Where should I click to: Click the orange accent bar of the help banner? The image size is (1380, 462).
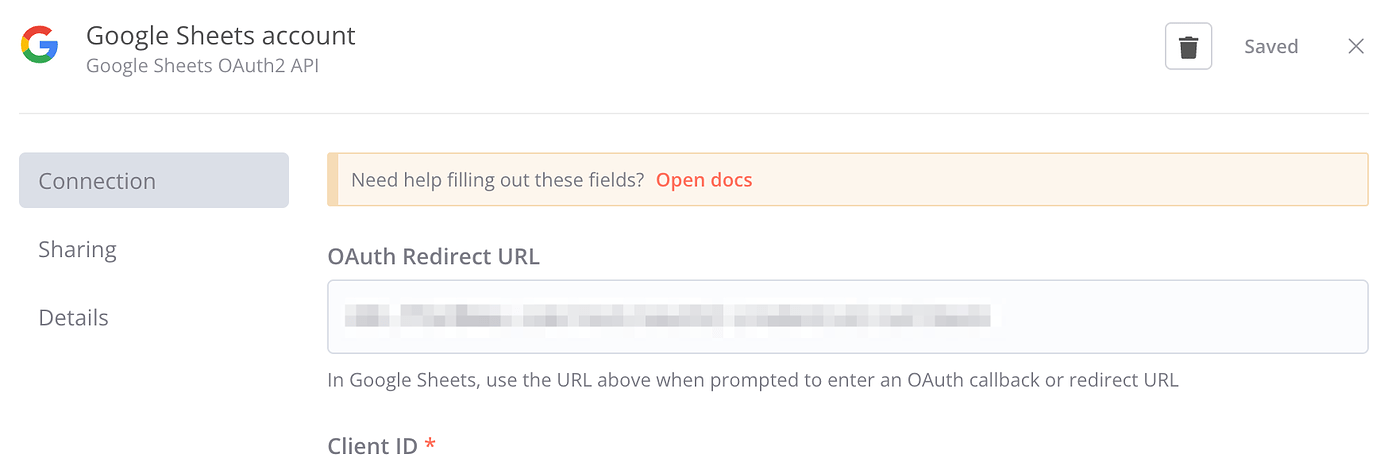click(332, 180)
